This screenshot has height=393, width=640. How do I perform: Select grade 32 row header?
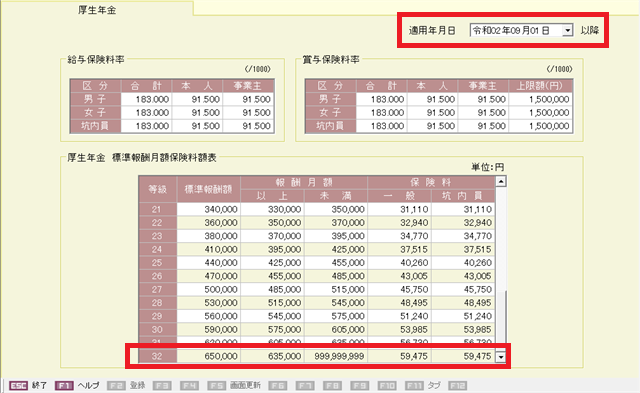158,356
